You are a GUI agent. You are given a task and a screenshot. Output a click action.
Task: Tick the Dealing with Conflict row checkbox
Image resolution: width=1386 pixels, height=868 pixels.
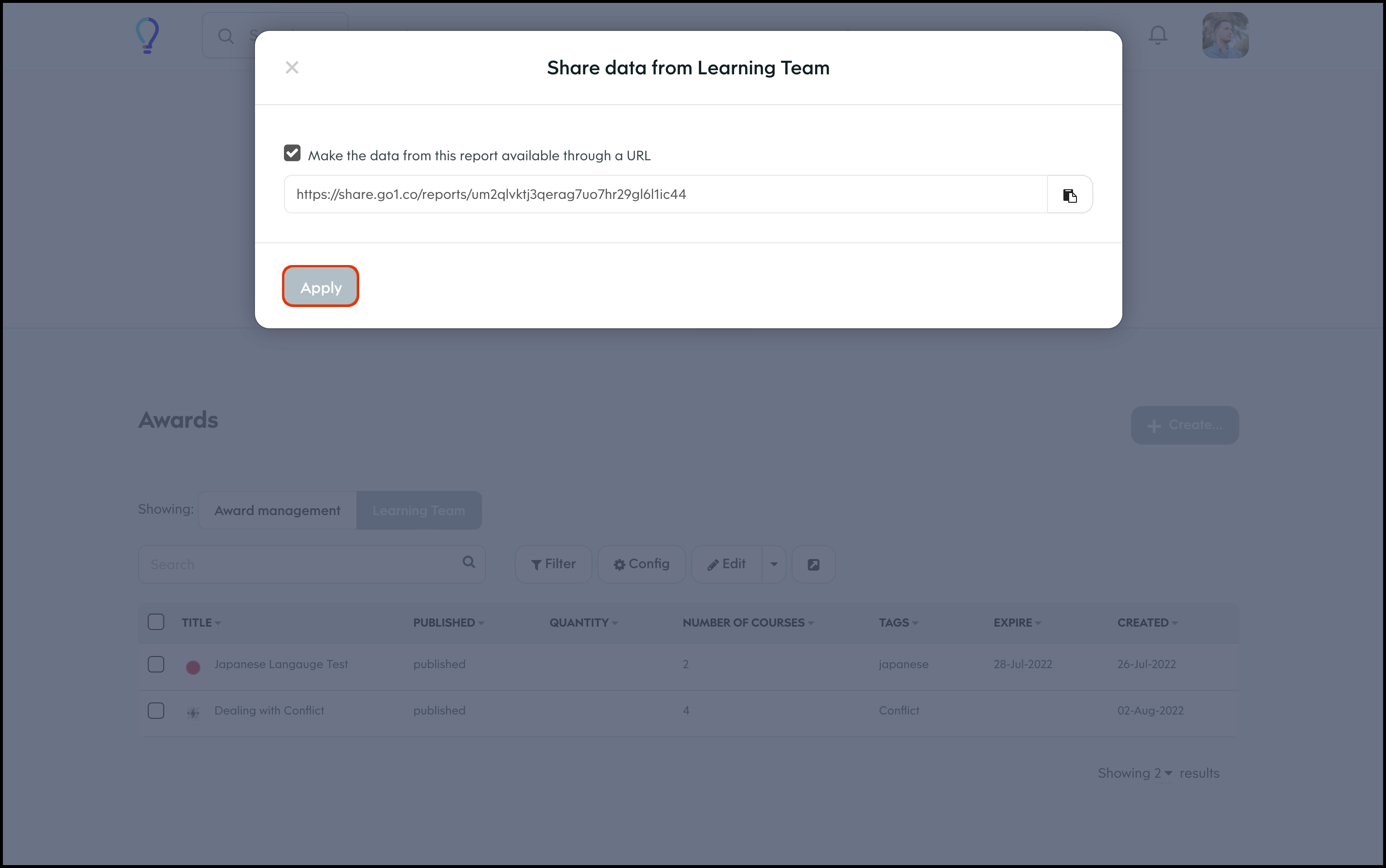tap(156, 711)
